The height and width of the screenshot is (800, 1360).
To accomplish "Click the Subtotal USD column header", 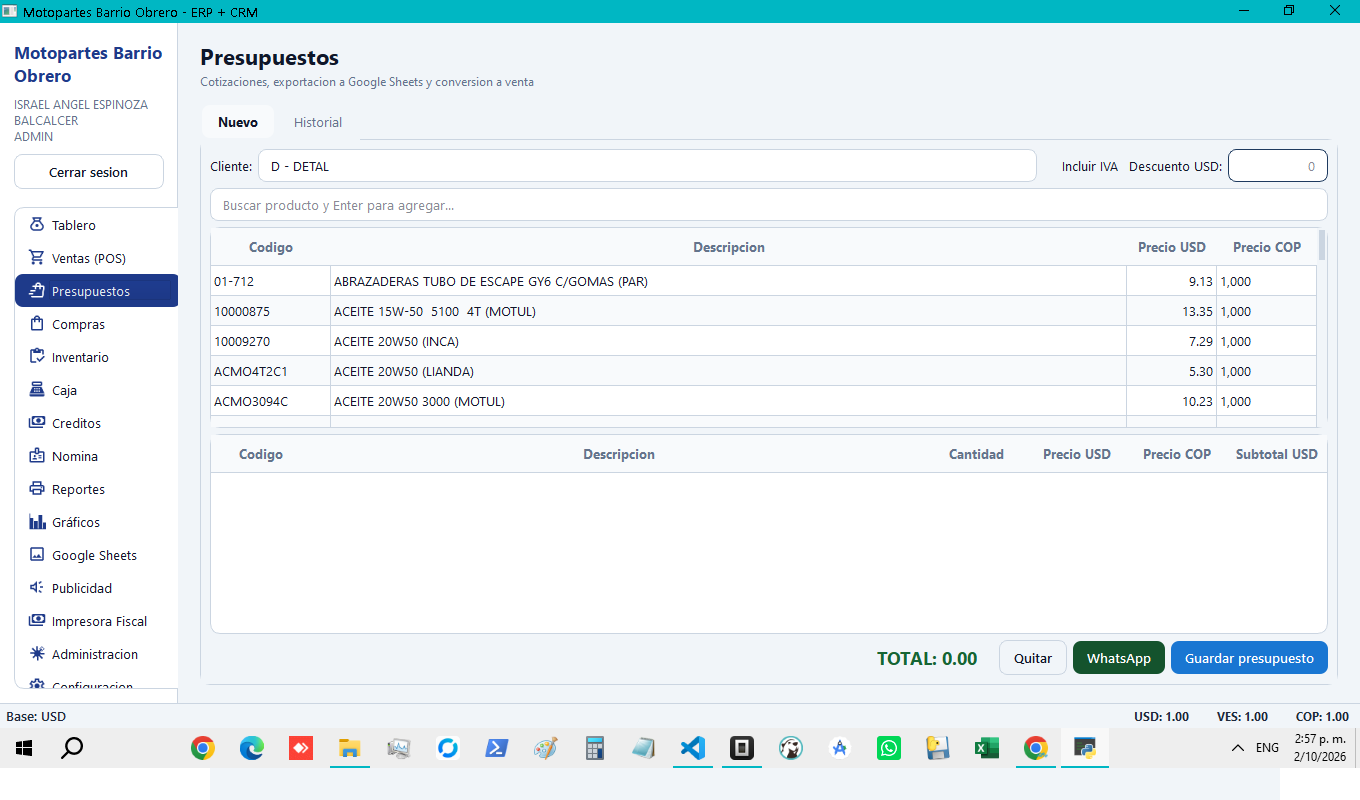I will 1276,454.
